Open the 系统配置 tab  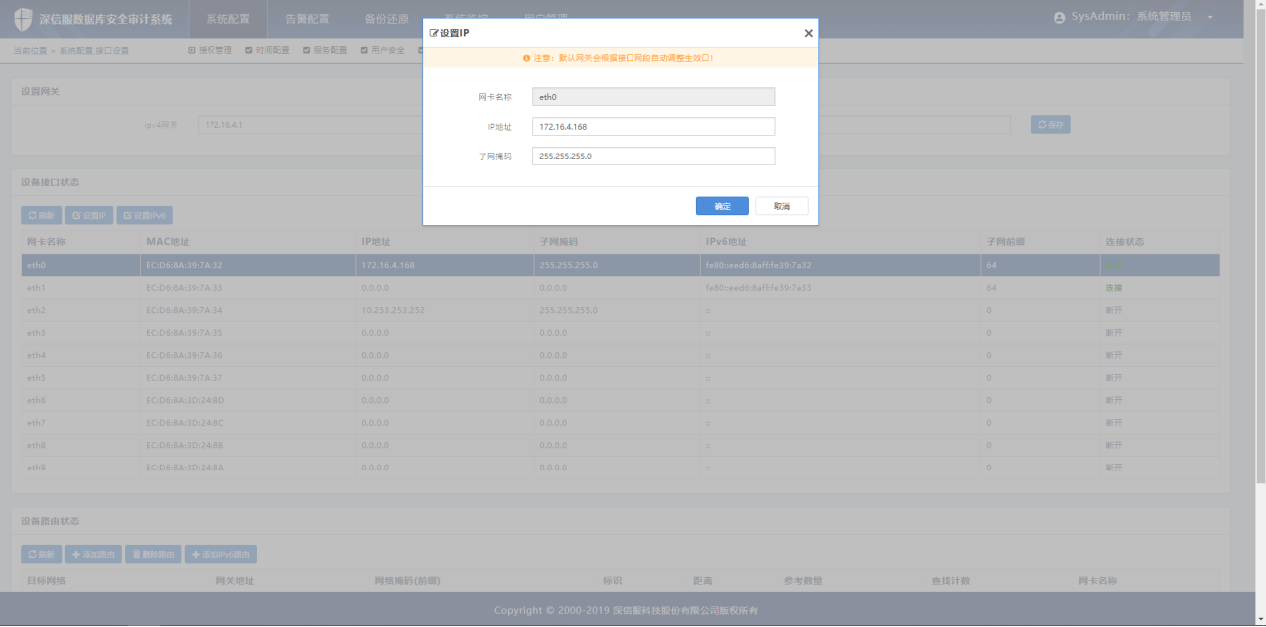point(226,19)
